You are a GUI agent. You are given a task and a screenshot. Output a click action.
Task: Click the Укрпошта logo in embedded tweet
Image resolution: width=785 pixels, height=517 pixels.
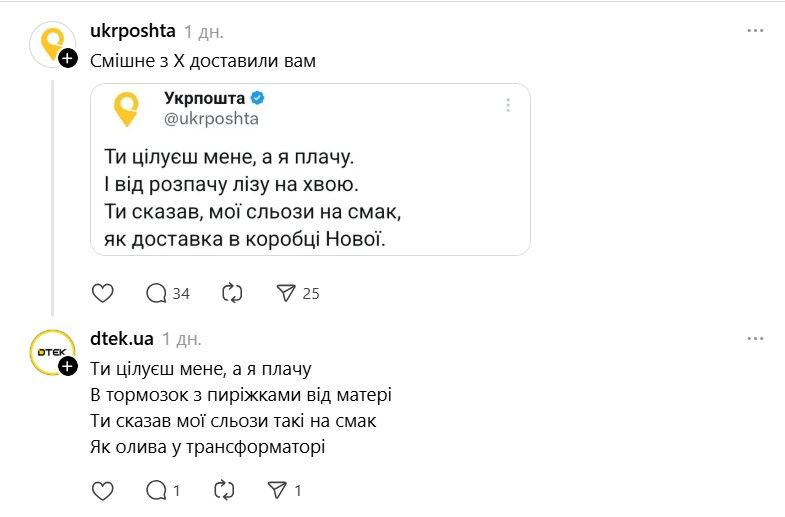click(126, 108)
